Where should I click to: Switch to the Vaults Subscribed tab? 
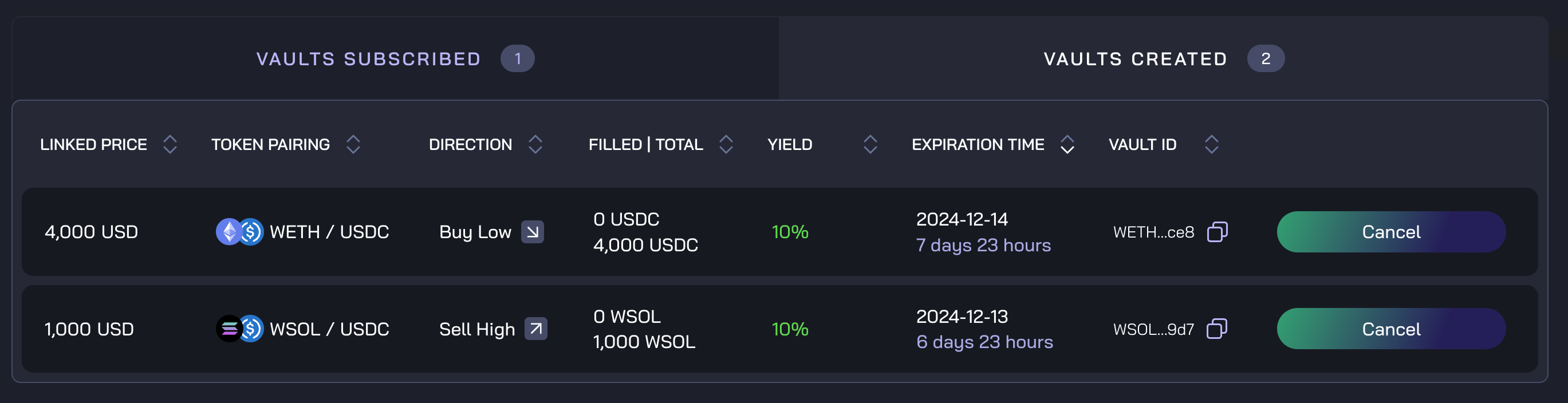pos(369,59)
